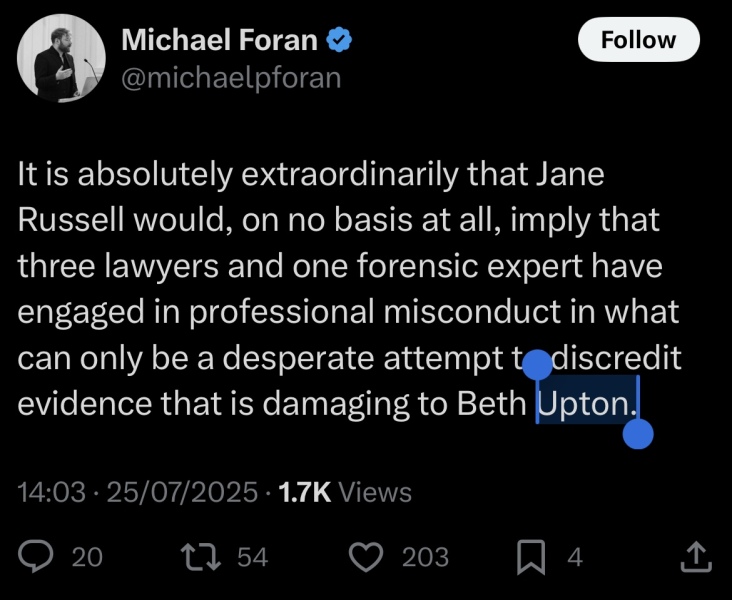
Task: Click the 14:03 timestamp
Action: [x=51, y=492]
